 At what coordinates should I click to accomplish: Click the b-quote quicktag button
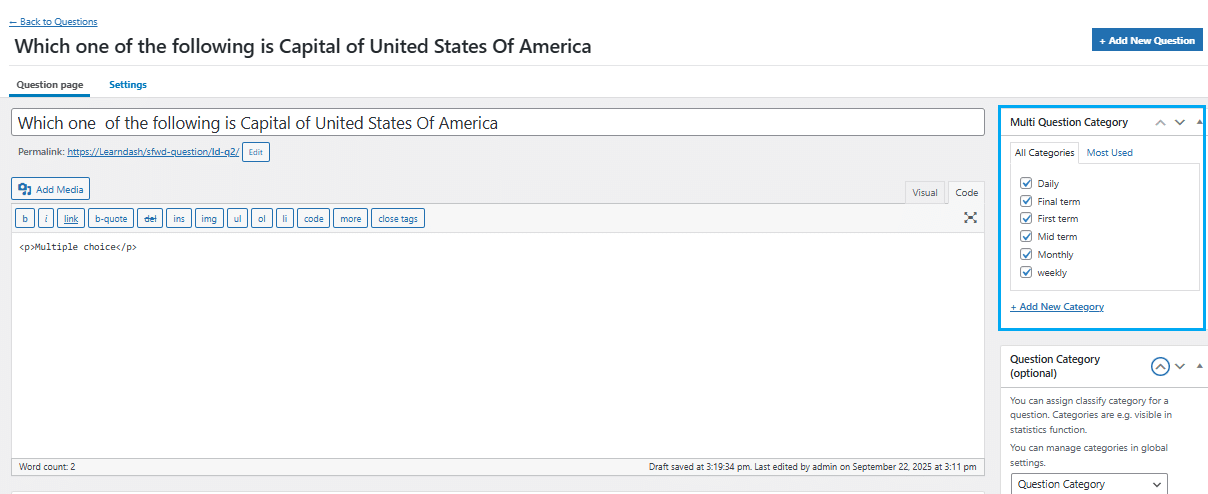pos(111,218)
